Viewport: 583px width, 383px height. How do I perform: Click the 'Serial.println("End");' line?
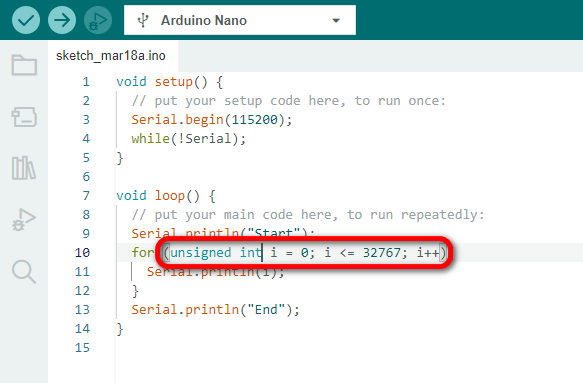216,310
